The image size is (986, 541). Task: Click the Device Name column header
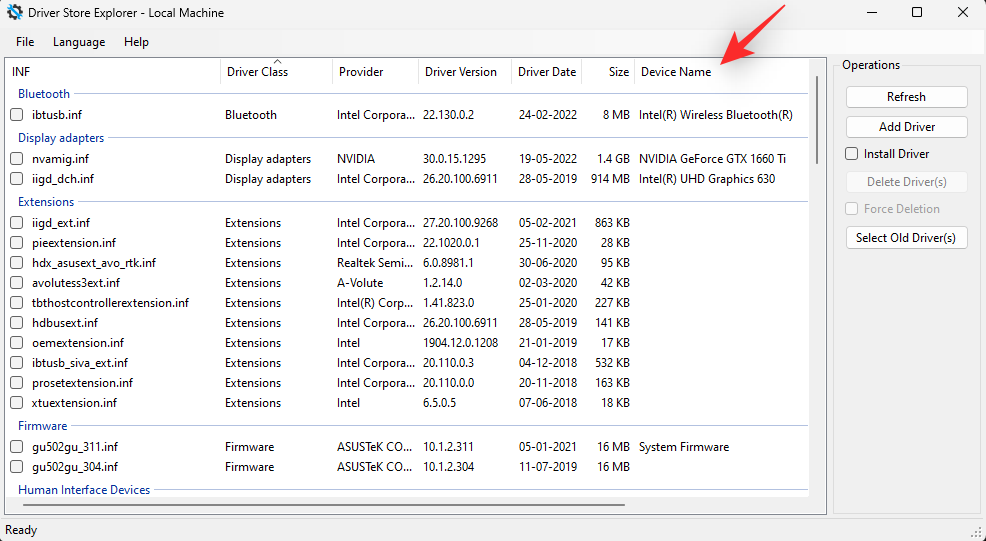pyautogui.click(x=676, y=72)
